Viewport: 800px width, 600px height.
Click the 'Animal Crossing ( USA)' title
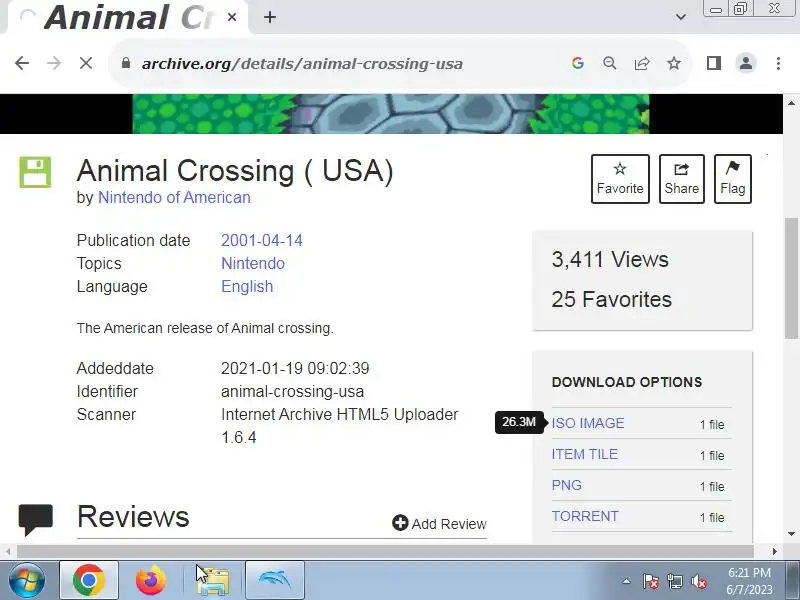coord(235,170)
